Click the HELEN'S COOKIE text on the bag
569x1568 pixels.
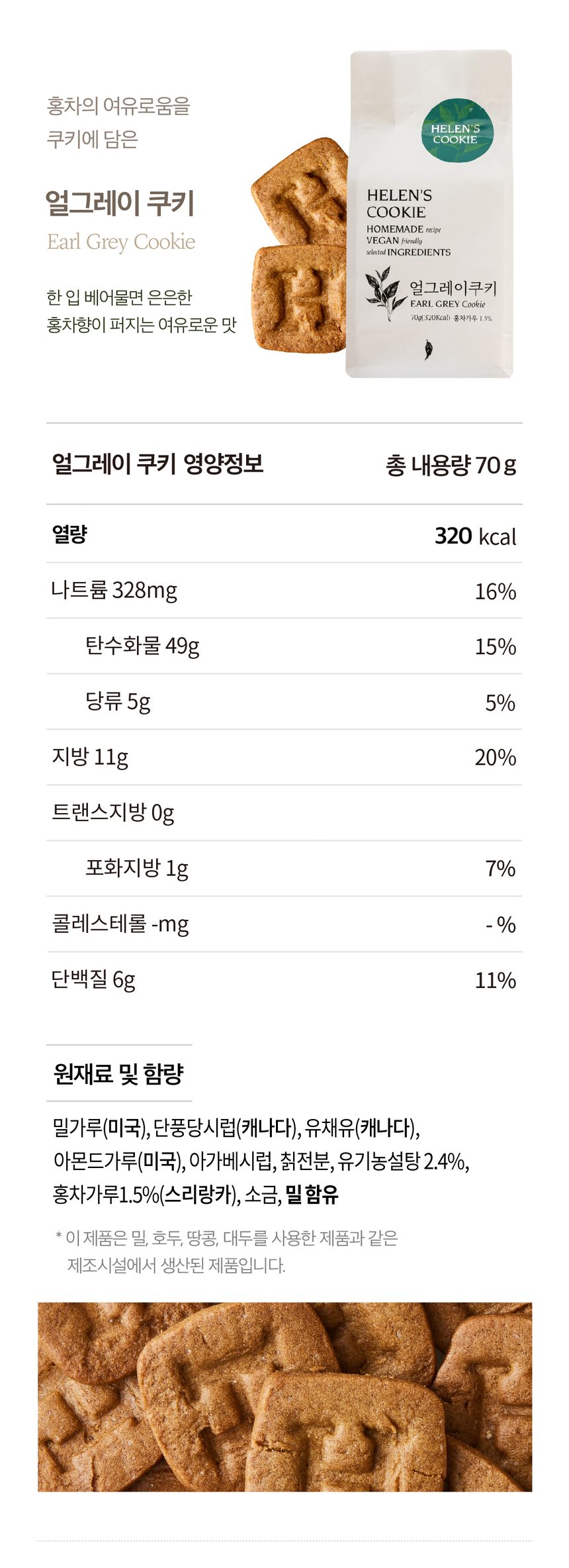tap(399, 203)
